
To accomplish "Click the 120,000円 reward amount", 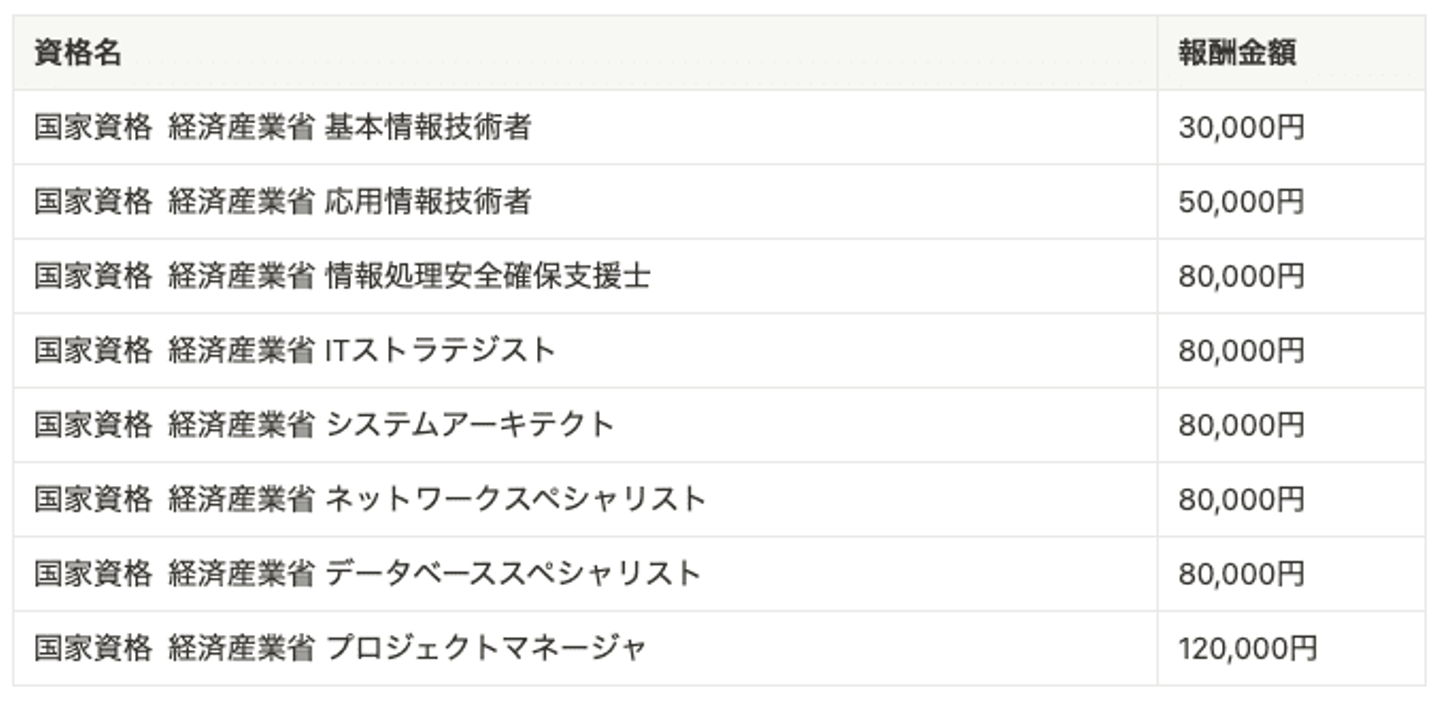I will 1247,648.
